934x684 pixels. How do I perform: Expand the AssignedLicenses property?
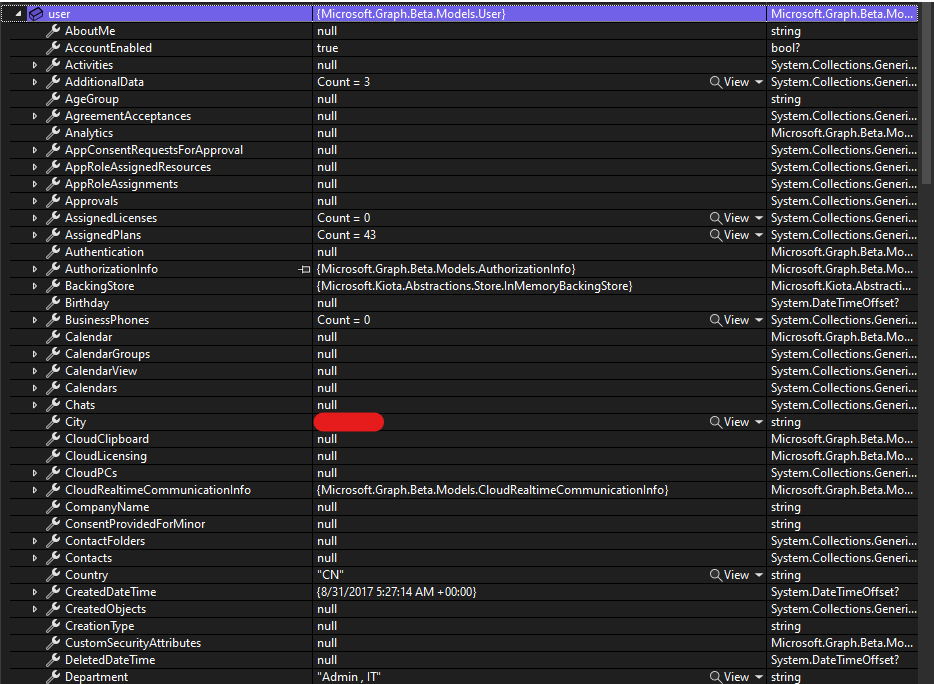coord(35,218)
